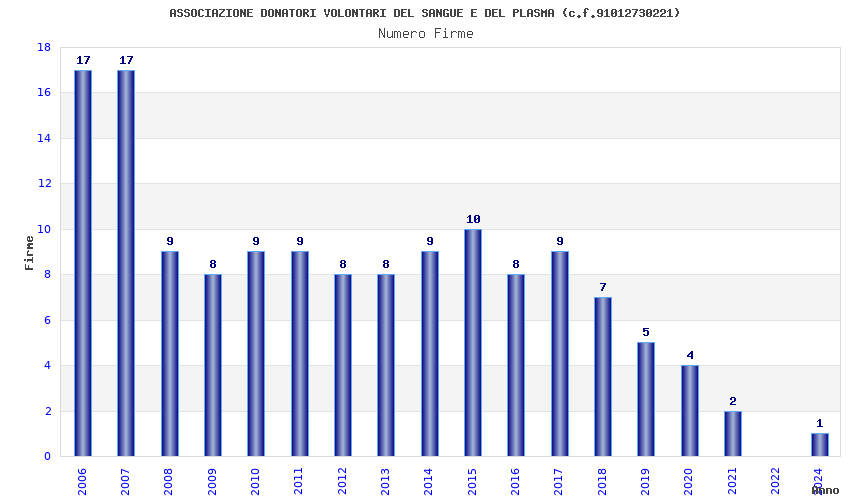Click the x-axis year label 2017
The width and height of the screenshot is (850, 500).
coord(559,482)
